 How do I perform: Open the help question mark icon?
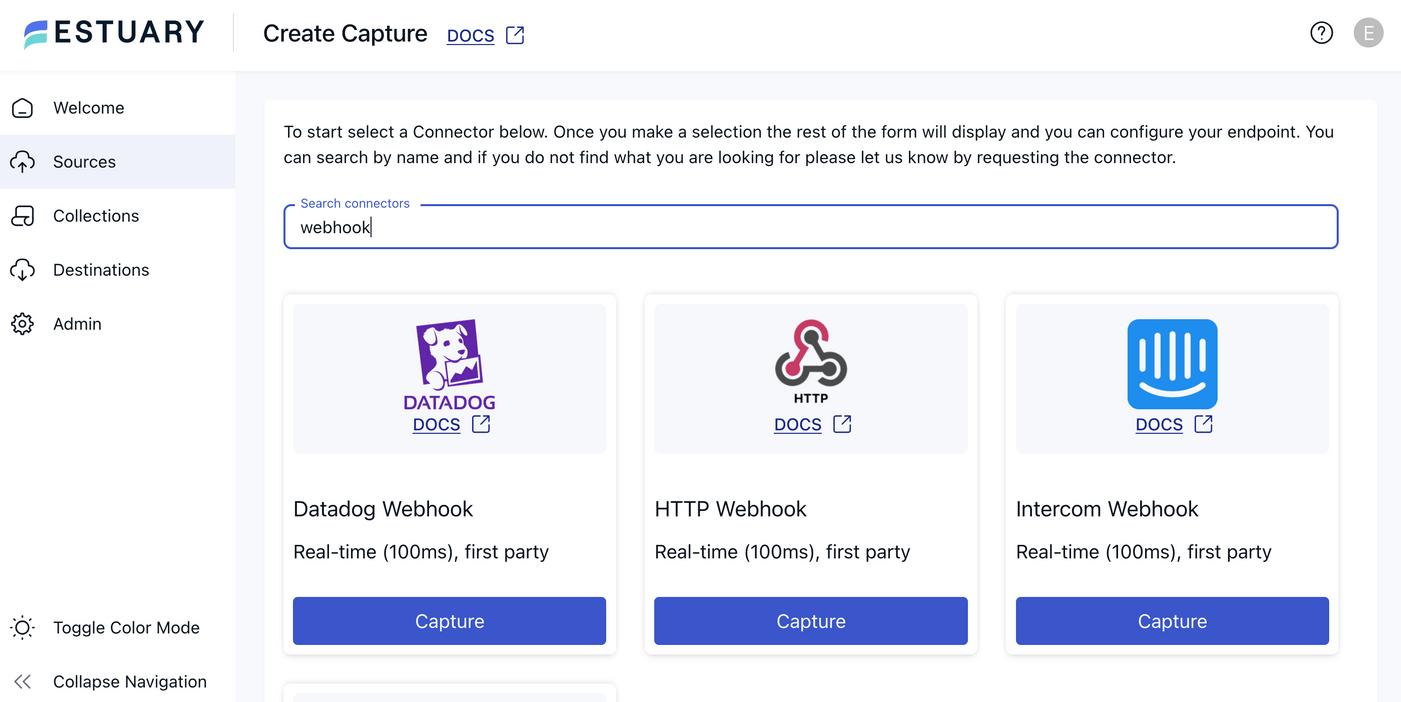point(1321,33)
